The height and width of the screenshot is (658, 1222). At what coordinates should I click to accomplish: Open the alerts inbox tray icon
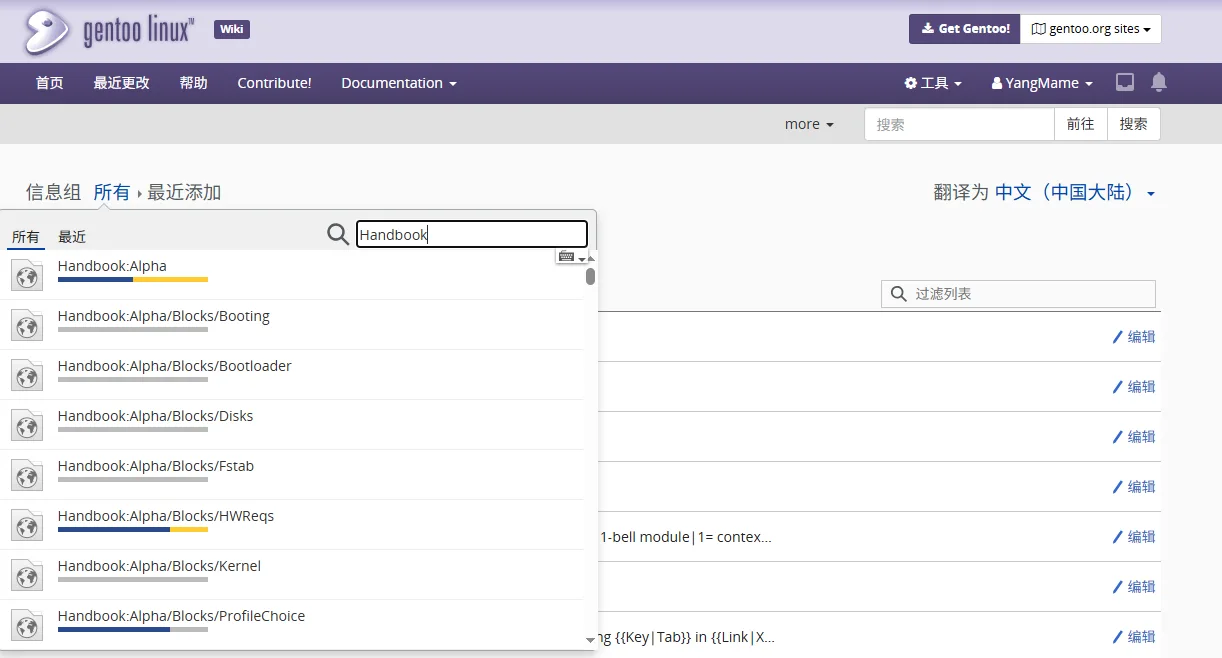(1125, 82)
